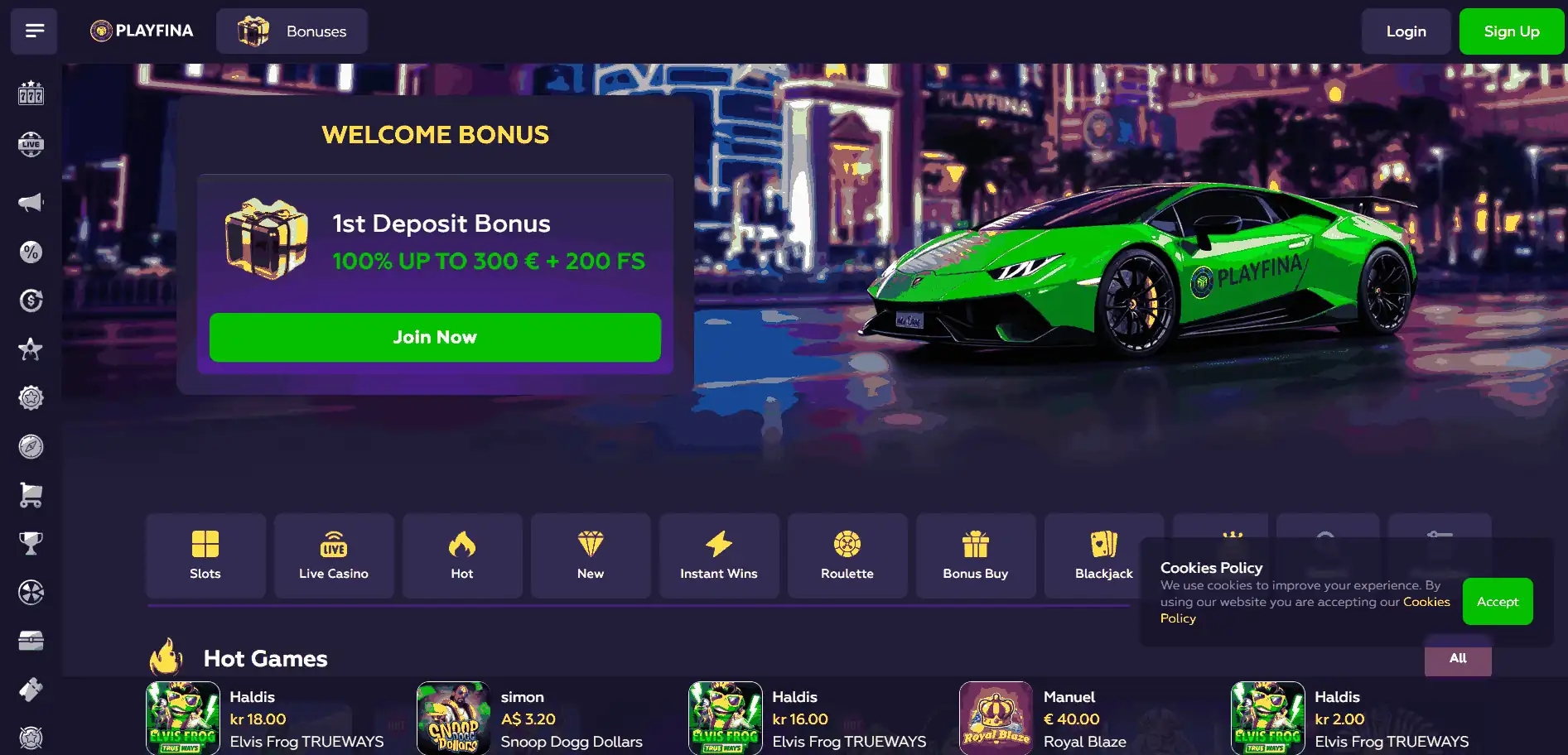Screen dimensions: 1568x755
Task: Open the hamburger menu in the header
Action: (34, 31)
